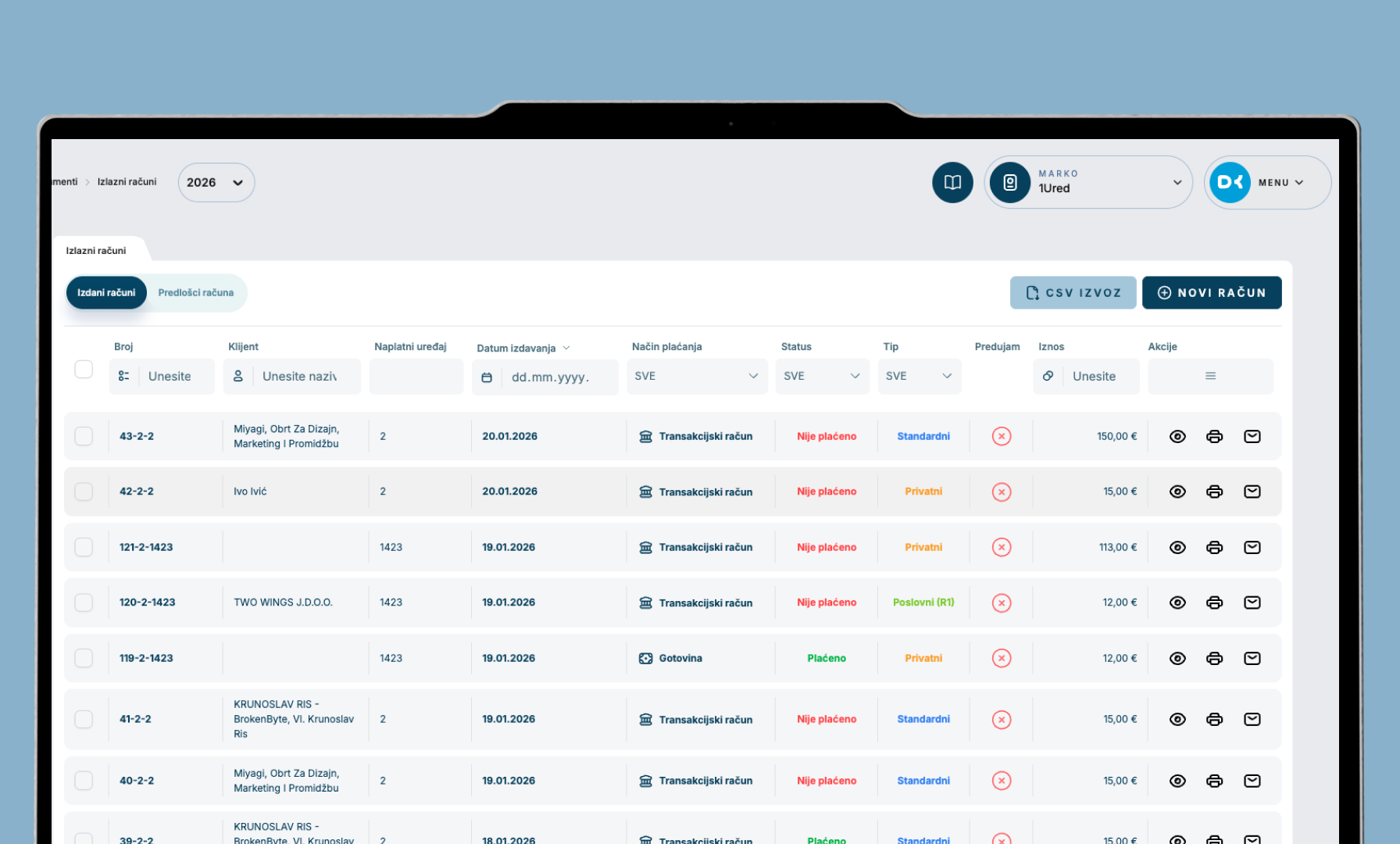Click the Klijent name filter field
Viewport: 1400px width, 844px height.
tap(301, 376)
